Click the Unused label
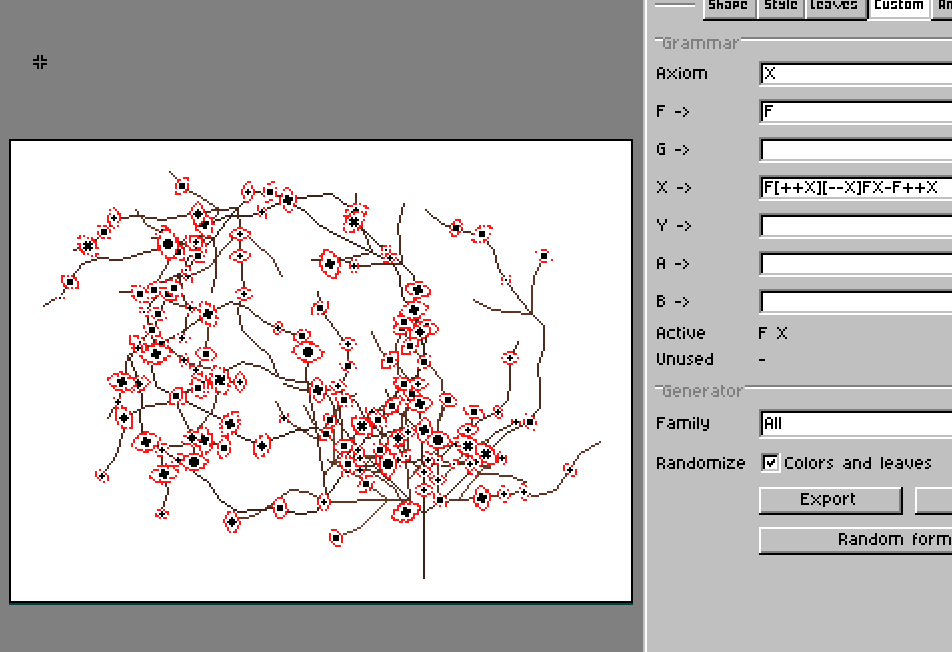 click(684, 359)
